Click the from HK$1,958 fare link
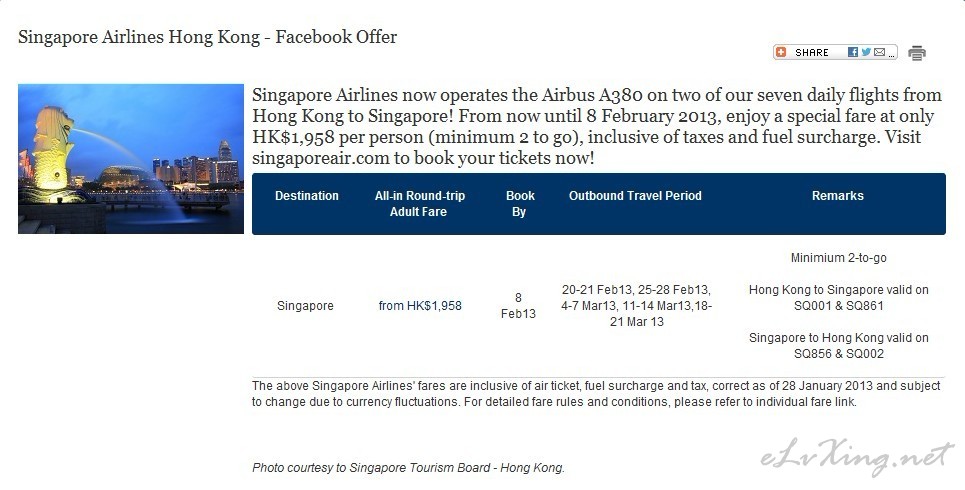965x490 pixels. (420, 306)
